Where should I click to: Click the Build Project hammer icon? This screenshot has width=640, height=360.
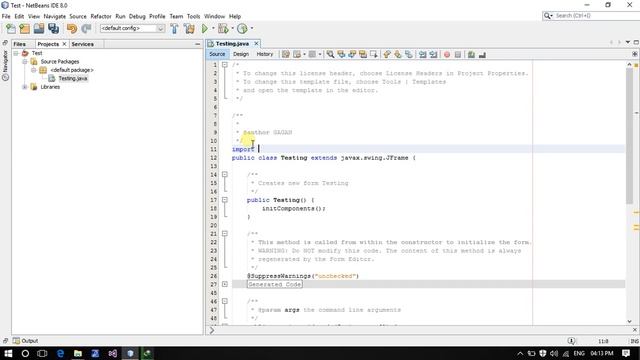(x=174, y=28)
